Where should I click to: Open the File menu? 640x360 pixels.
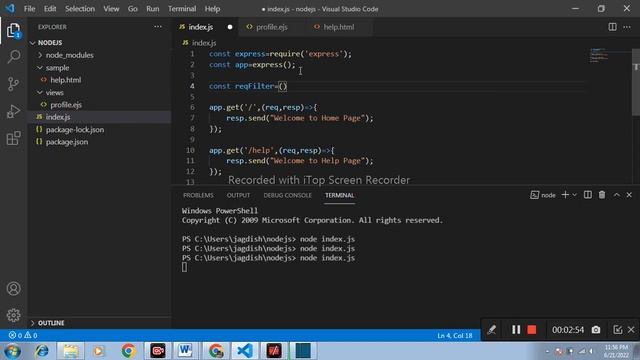(29, 9)
